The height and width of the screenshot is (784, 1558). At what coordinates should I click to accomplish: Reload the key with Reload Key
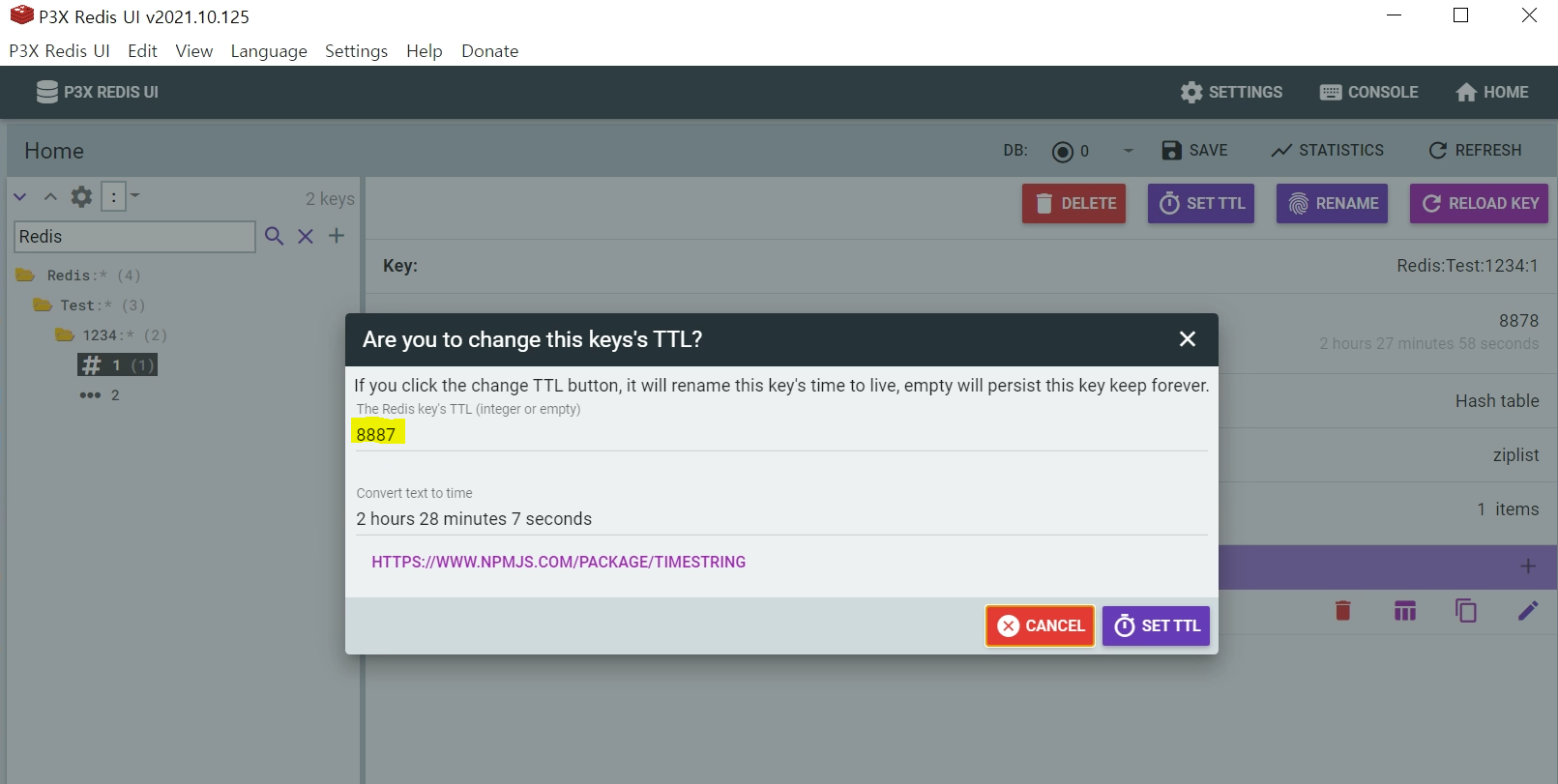point(1479,204)
